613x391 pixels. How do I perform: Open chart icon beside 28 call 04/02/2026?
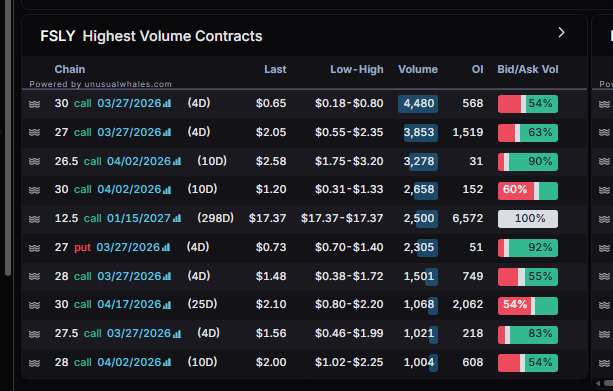click(x=167, y=362)
